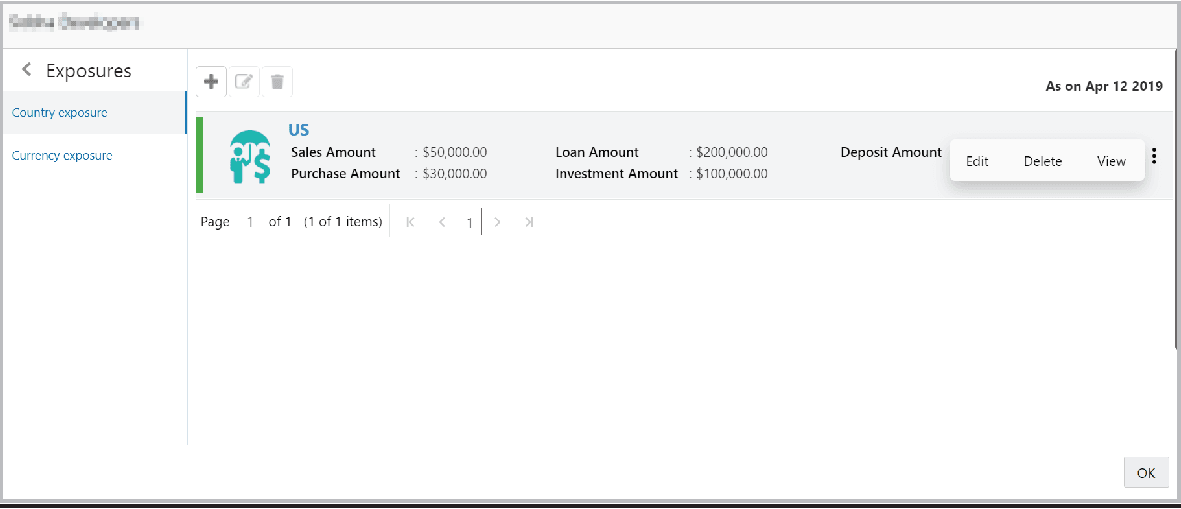Click the page number input field
This screenshot has height=509, width=1181.
point(249,222)
